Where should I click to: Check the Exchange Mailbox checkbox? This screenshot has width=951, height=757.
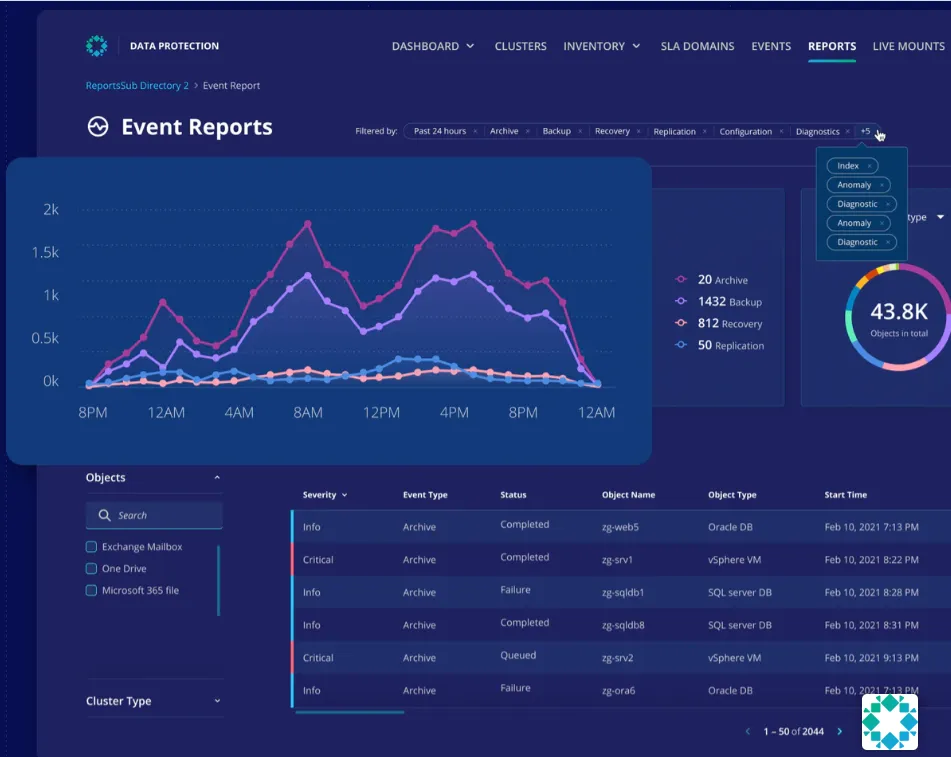pos(91,547)
